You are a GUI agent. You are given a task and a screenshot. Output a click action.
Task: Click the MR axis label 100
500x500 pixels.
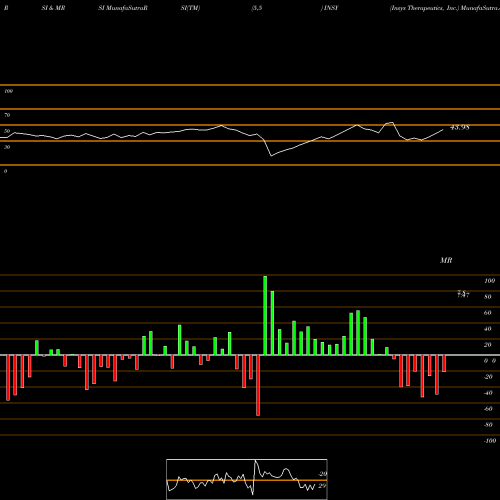(489, 281)
